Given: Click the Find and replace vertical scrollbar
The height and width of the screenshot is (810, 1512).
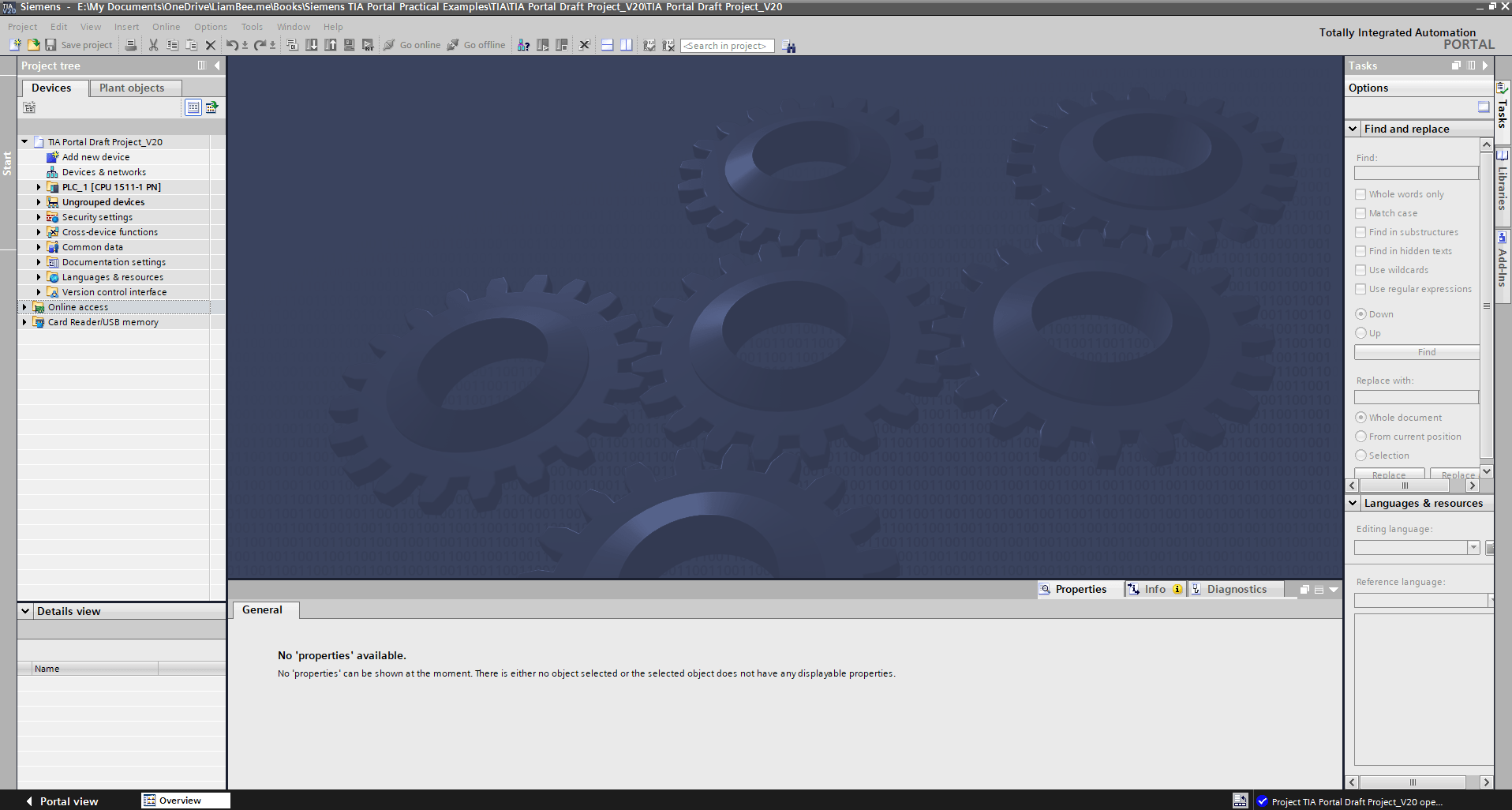Looking at the screenshot, I should (1486, 306).
